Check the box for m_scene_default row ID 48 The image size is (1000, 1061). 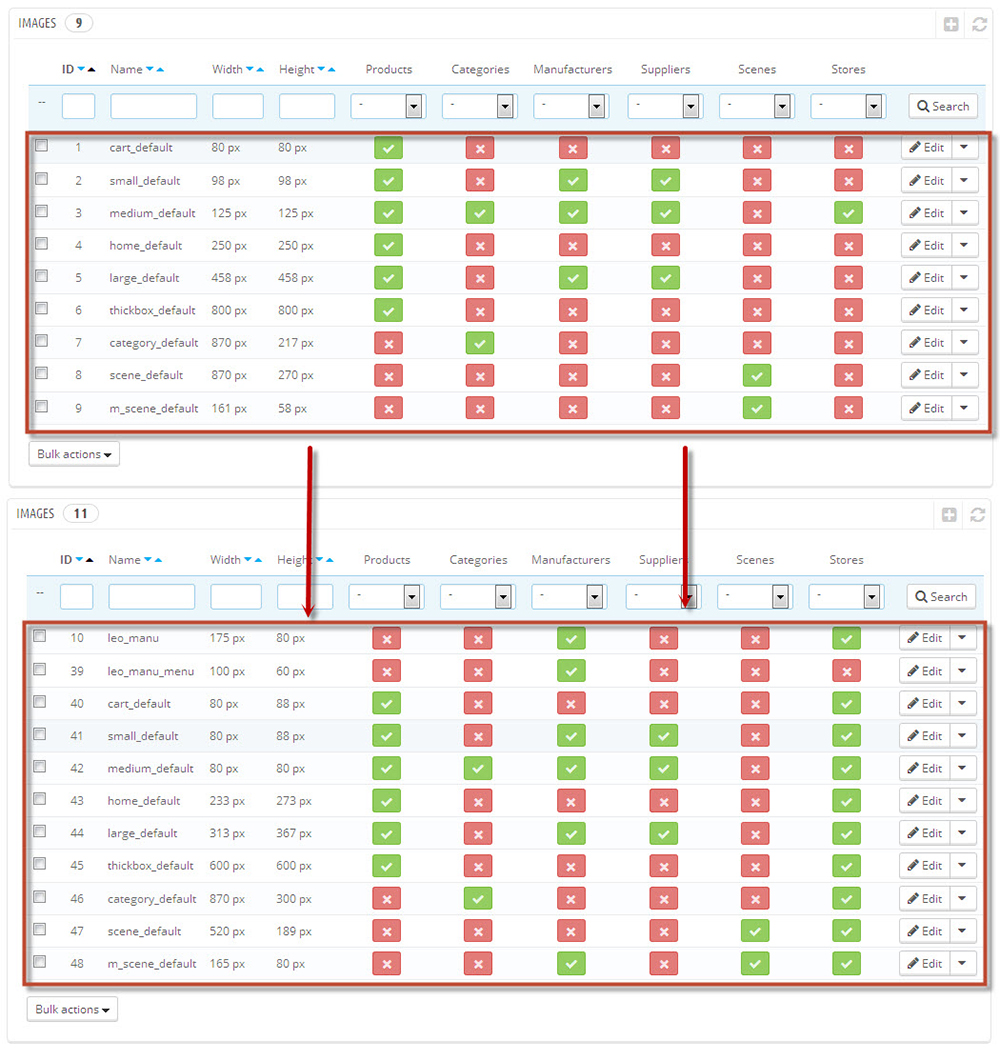[39, 962]
